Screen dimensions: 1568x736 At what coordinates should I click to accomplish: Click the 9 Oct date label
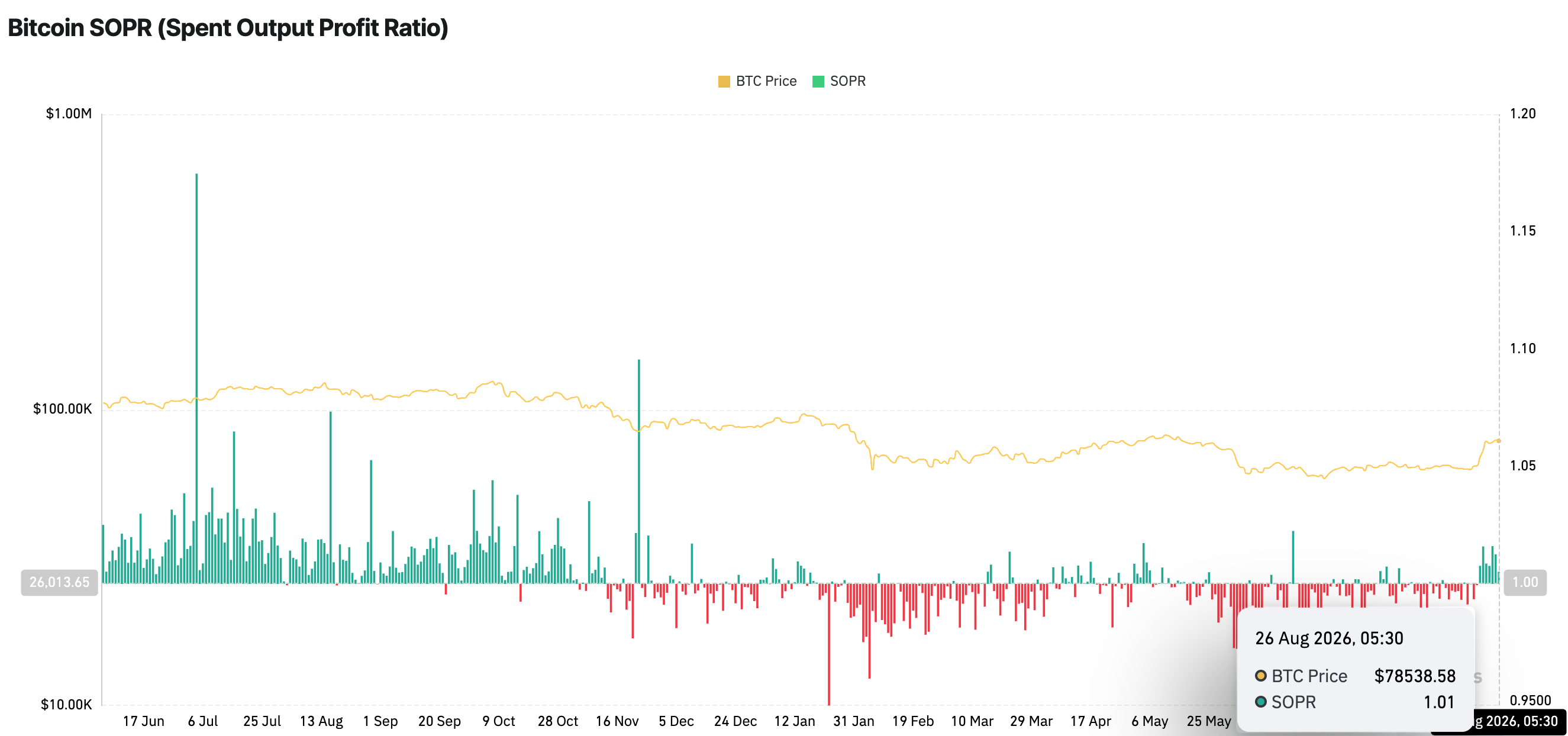tap(499, 721)
